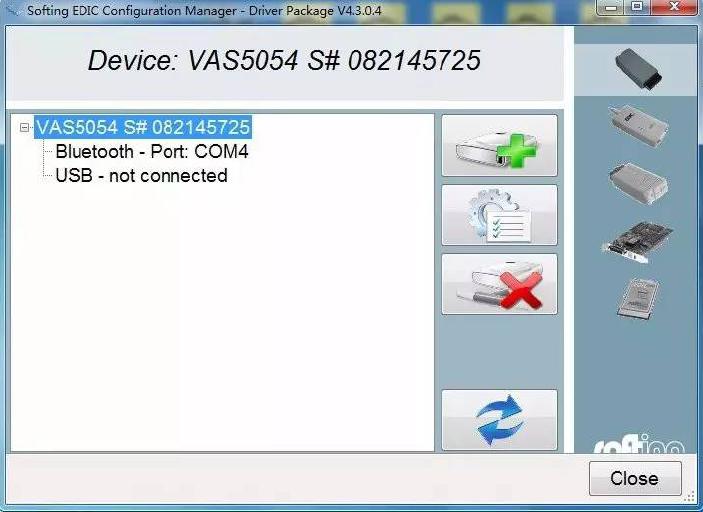Viewport: 703px width, 512px height.
Task: Select USB - not connected entry
Action: tap(141, 175)
